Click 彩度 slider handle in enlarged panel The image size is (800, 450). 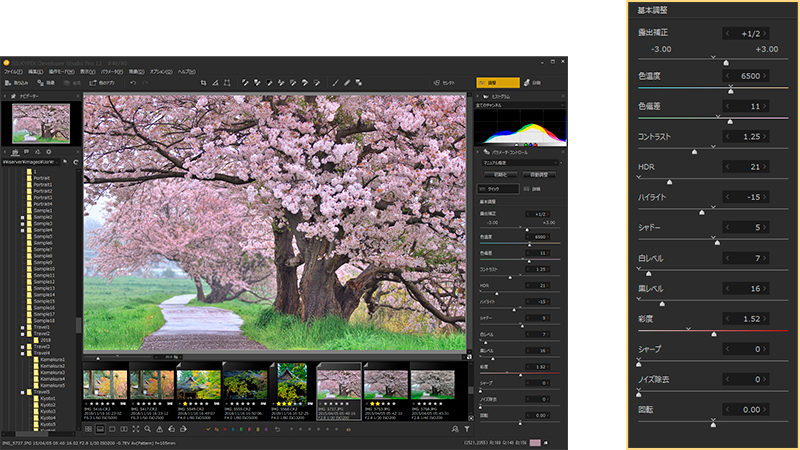point(714,334)
